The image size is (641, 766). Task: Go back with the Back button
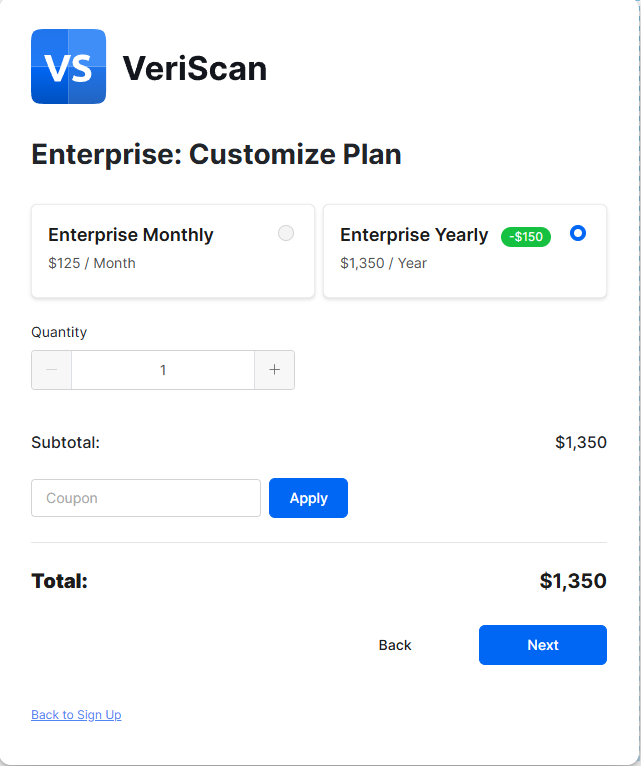[395, 645]
